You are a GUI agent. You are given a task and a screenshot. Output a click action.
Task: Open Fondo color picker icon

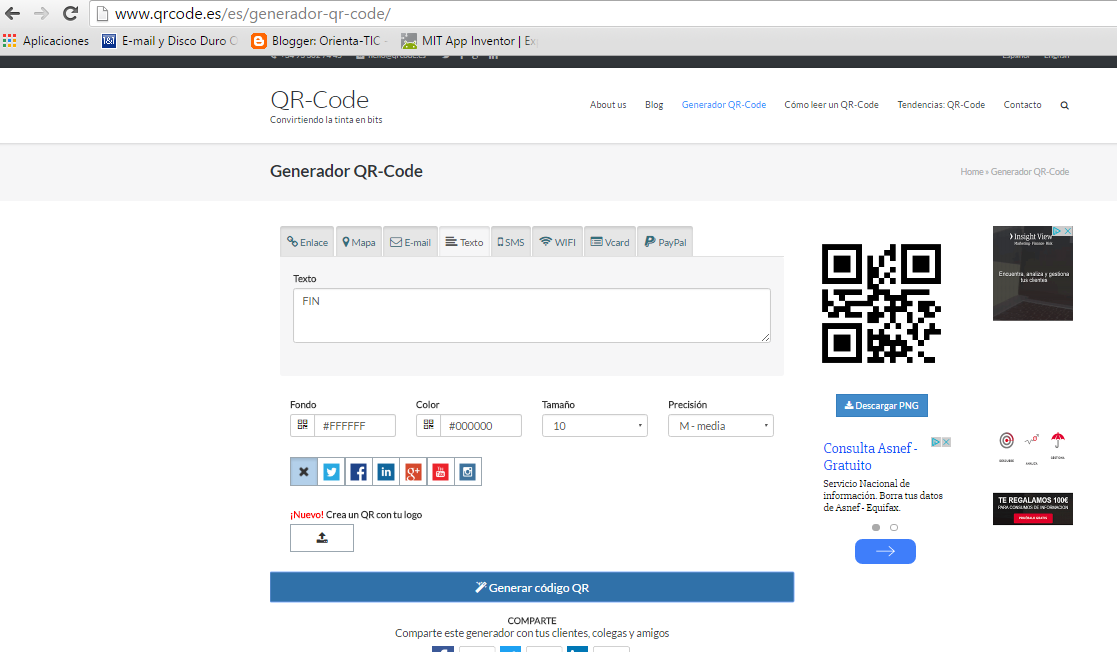(x=303, y=425)
